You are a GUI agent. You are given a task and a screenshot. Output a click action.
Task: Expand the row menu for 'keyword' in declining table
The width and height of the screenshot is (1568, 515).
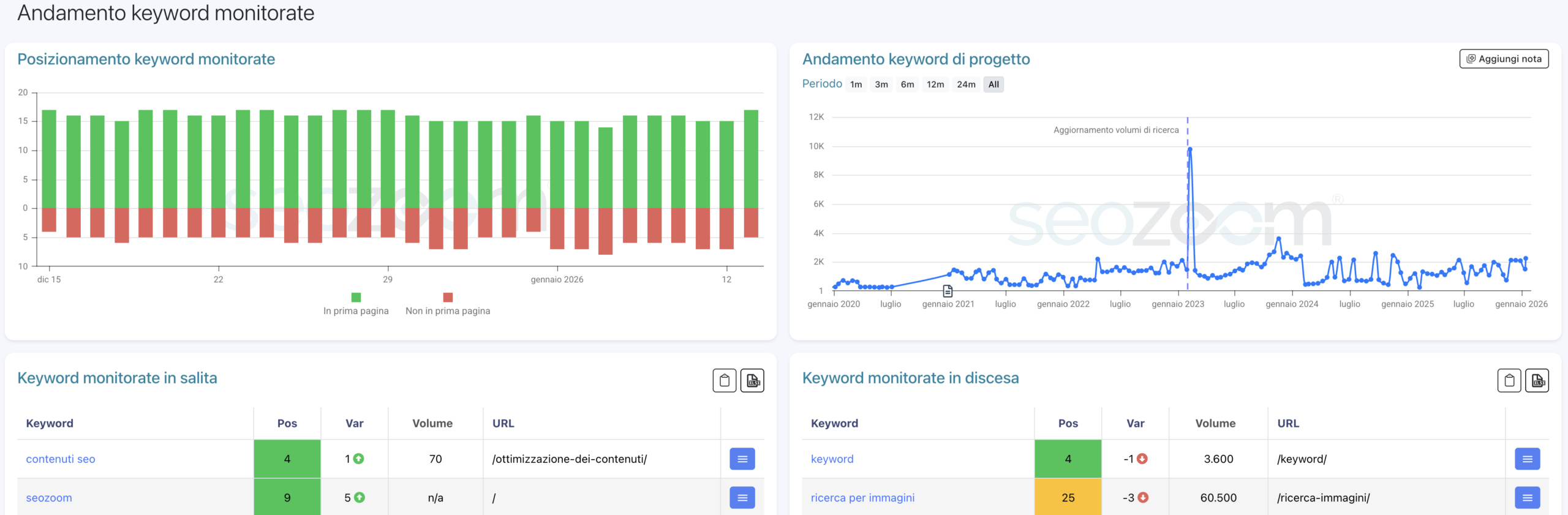tap(1527, 459)
